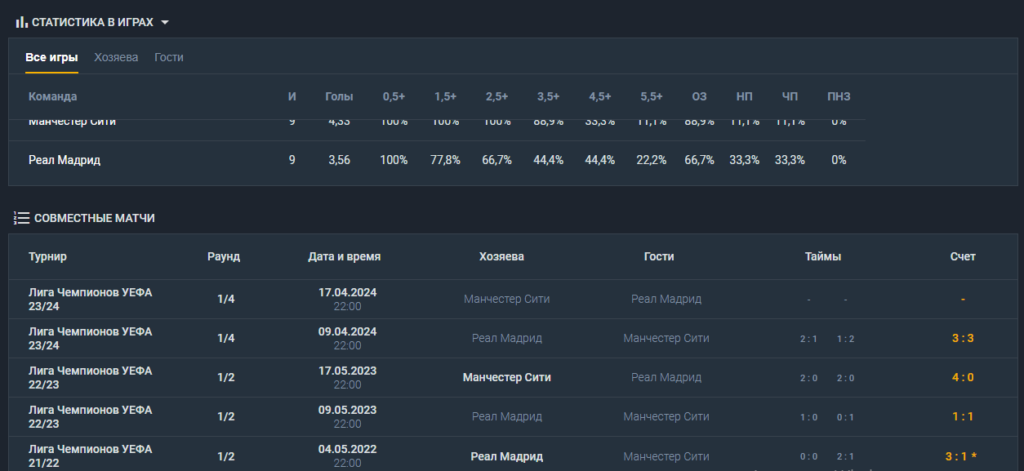1024x471 pixels.
Task: Switch to the Хозяева tab
Action: pyautogui.click(x=116, y=57)
